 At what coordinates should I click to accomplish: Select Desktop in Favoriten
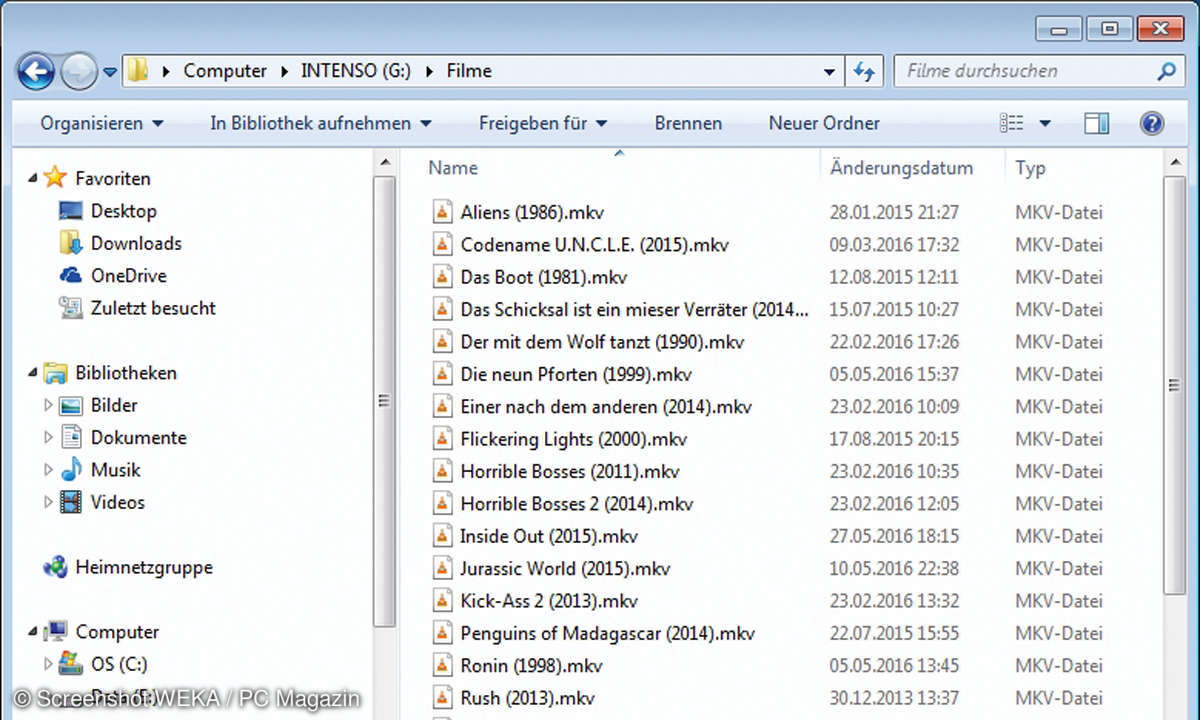pyautogui.click(x=123, y=211)
